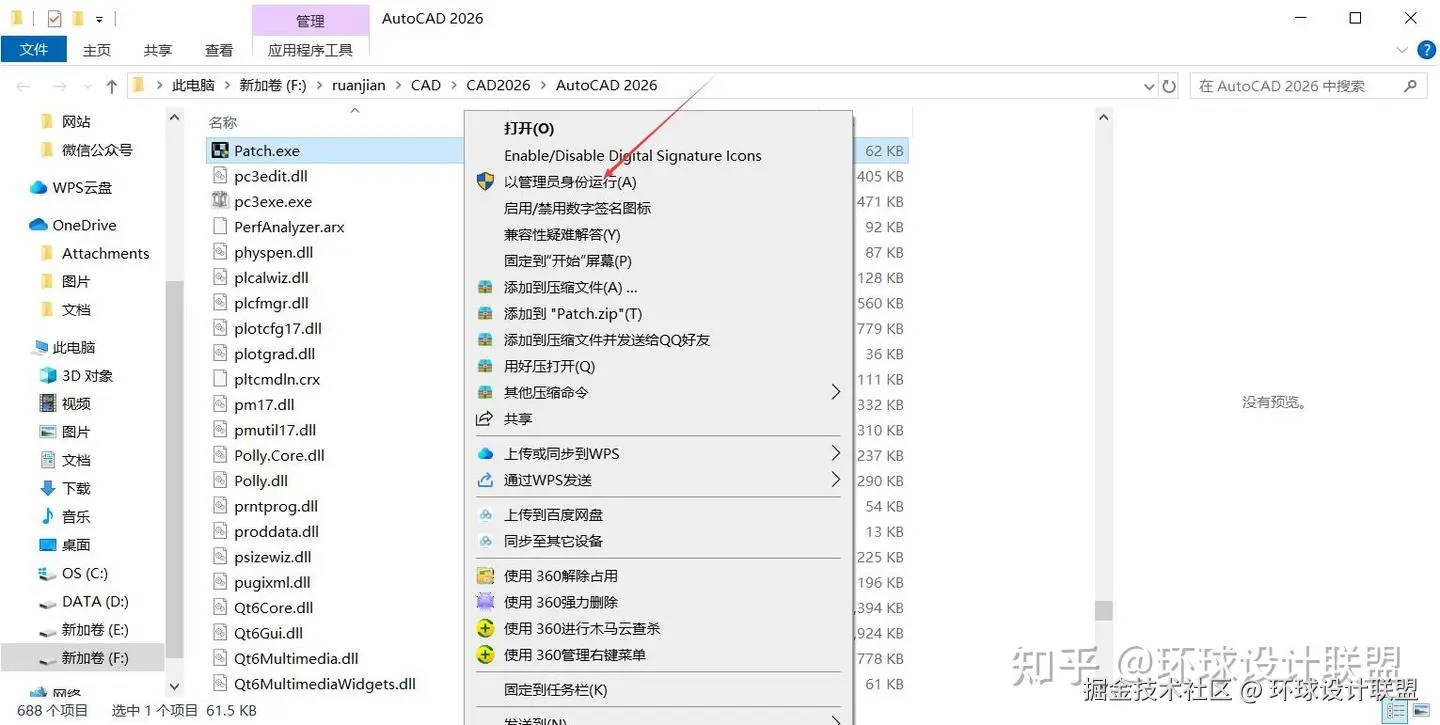Click the cloud icon beside 上传或同步到WPS

(485, 453)
